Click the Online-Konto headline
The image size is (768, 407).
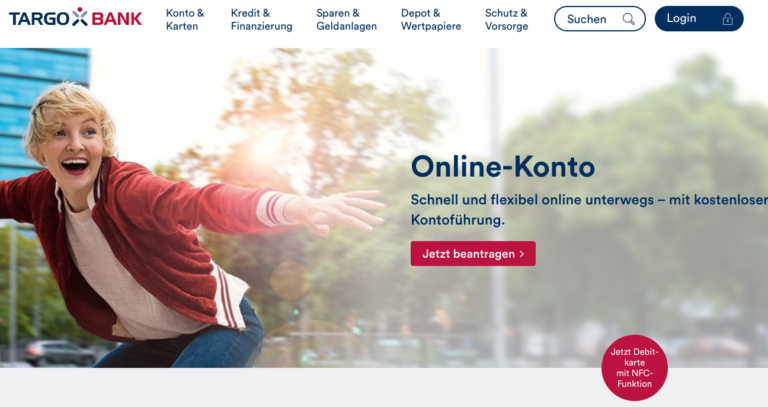point(503,167)
